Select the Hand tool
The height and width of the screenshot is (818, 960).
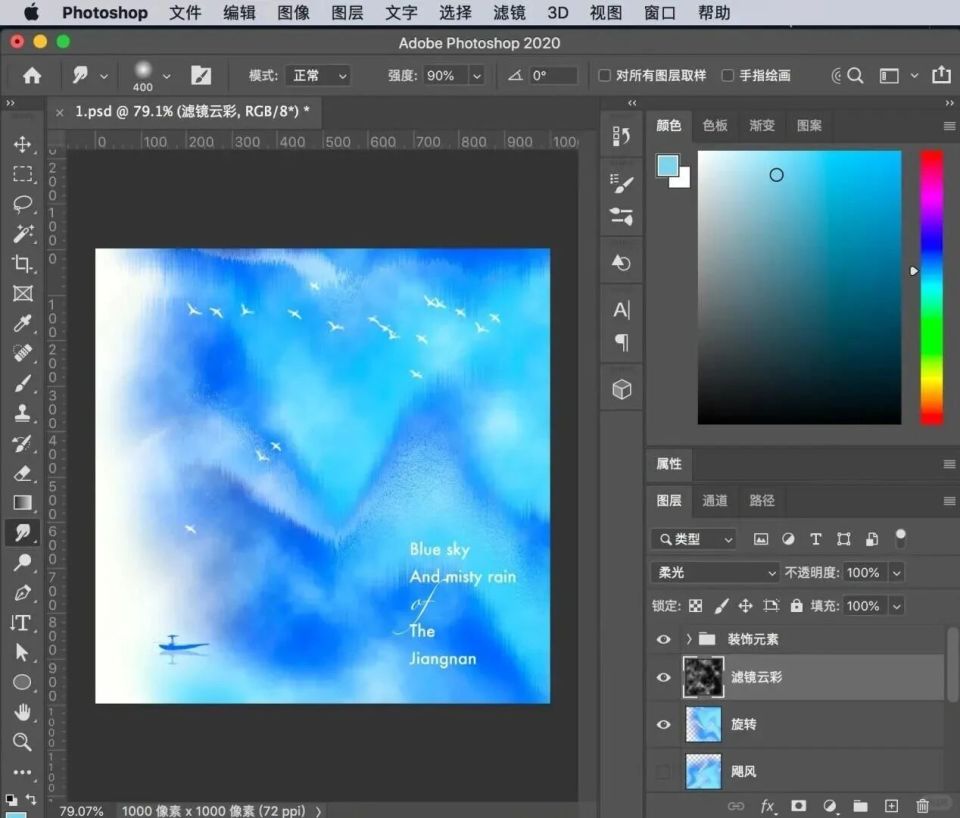pos(22,712)
